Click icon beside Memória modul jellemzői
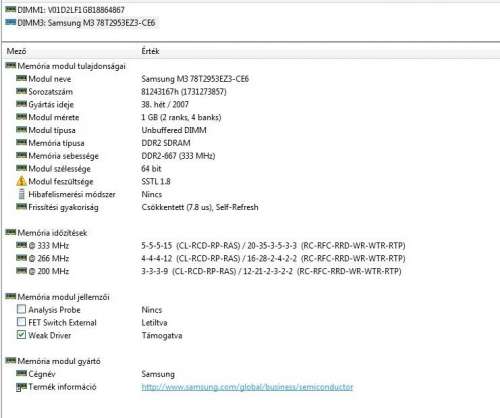Viewport: 500px width, 418px height. [11, 296]
